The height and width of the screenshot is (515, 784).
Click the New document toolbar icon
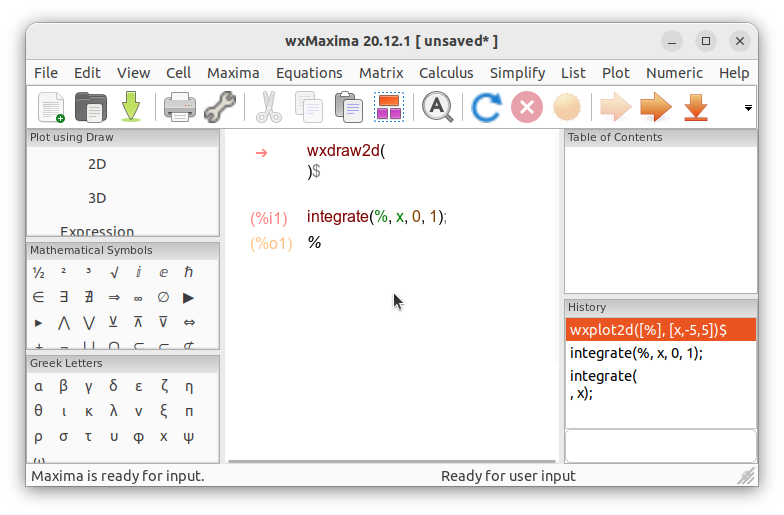click(x=52, y=107)
